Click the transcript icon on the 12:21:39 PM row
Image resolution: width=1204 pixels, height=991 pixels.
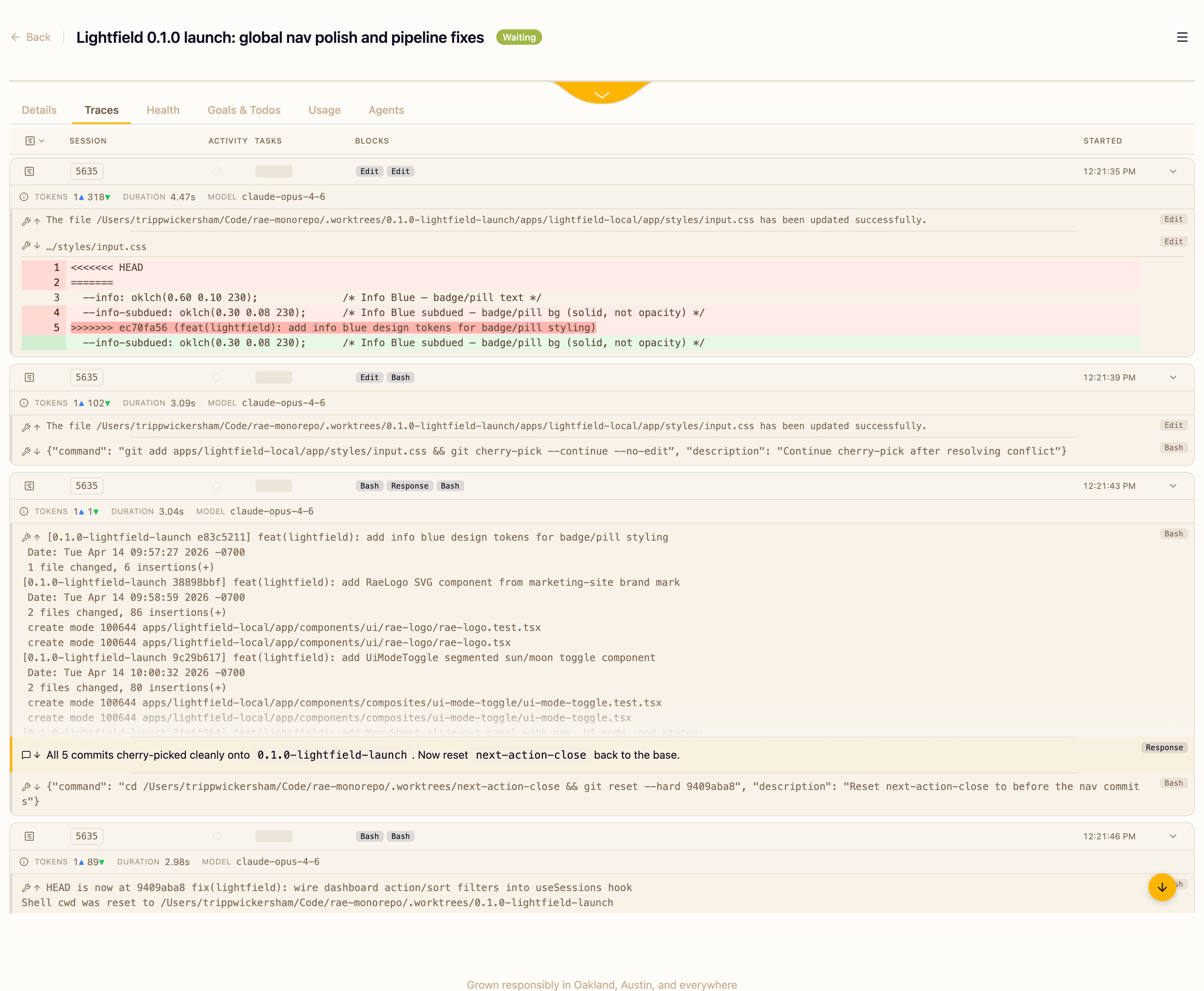pos(30,377)
